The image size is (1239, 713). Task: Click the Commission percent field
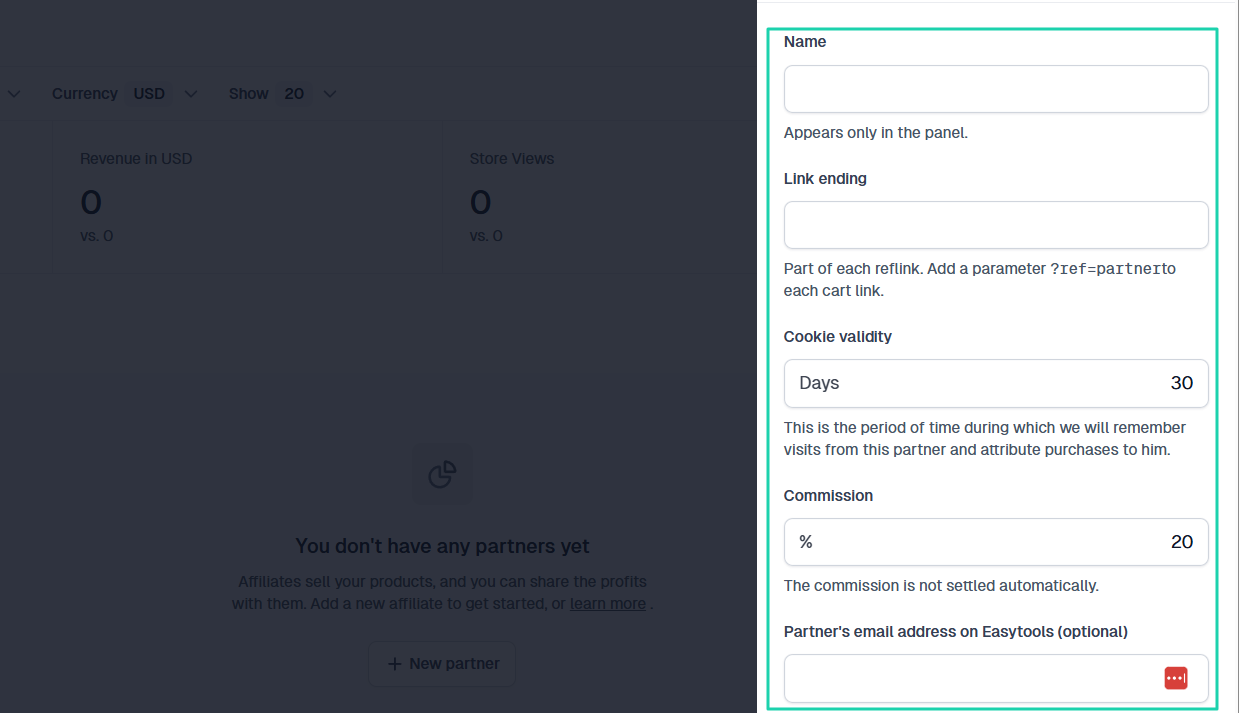pyautogui.click(x=996, y=542)
